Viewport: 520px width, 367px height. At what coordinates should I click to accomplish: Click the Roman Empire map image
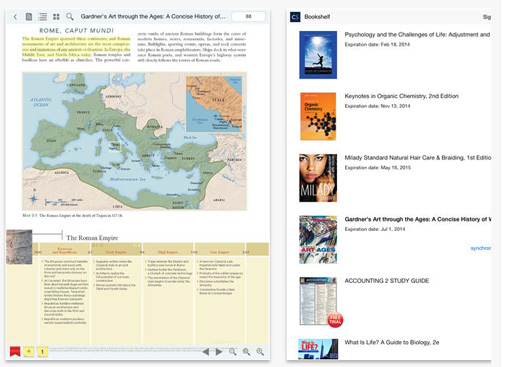click(x=135, y=141)
